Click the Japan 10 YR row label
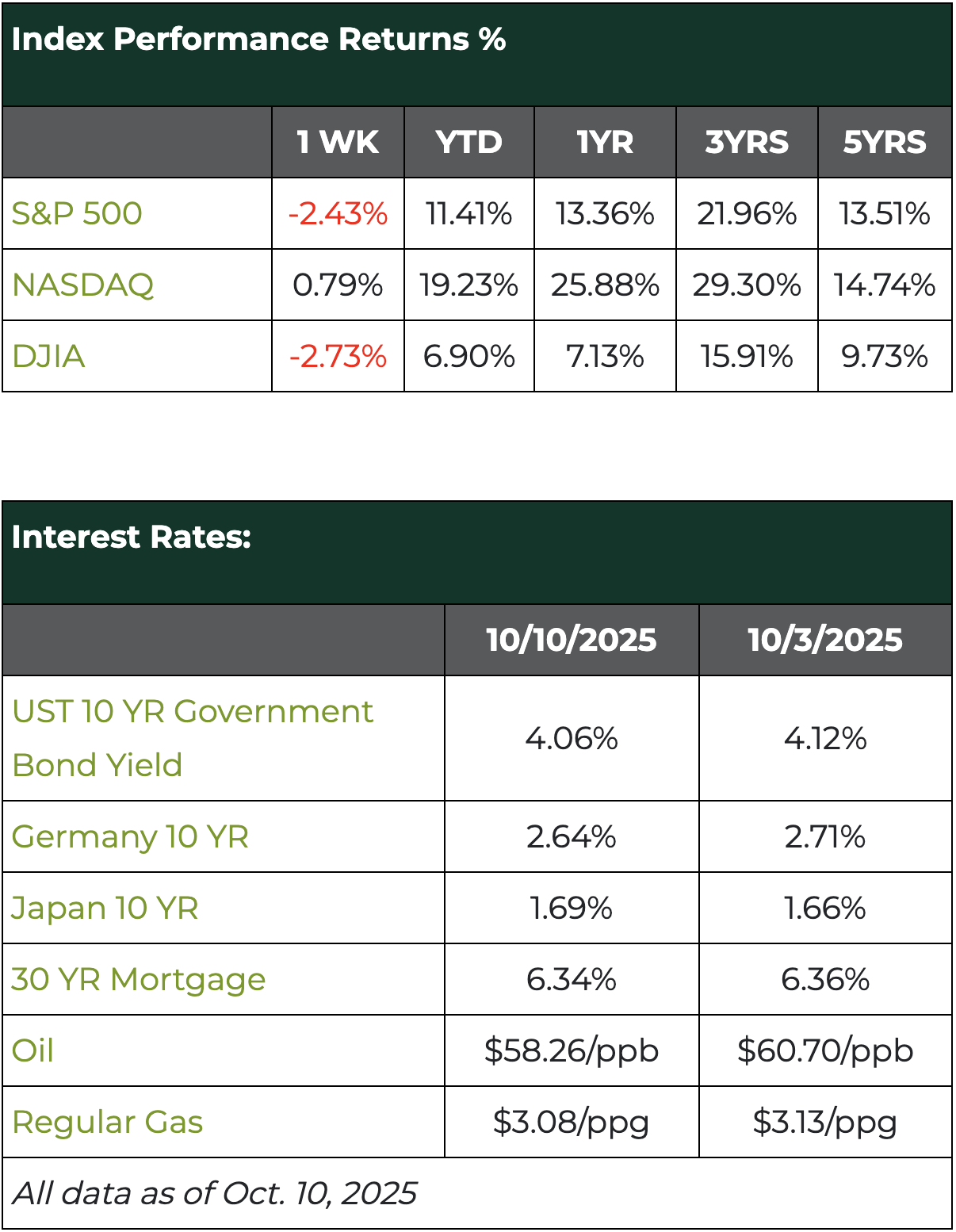956x1232 pixels. point(105,908)
